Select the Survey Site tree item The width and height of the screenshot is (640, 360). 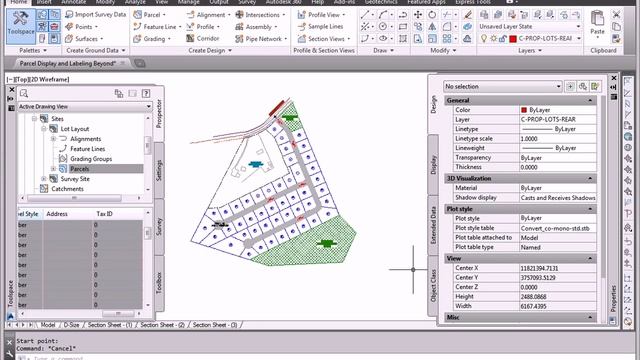click(x=75, y=179)
